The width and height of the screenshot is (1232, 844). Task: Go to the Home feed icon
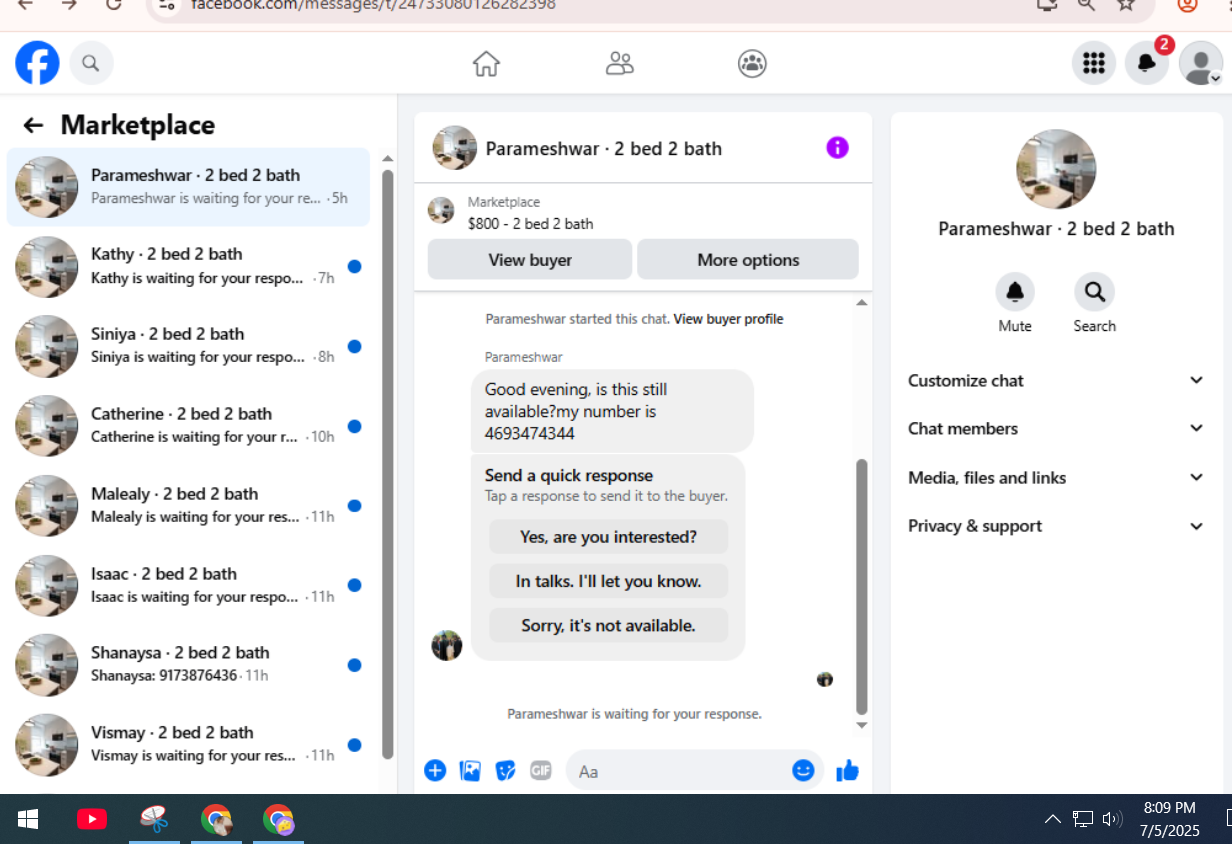(486, 64)
